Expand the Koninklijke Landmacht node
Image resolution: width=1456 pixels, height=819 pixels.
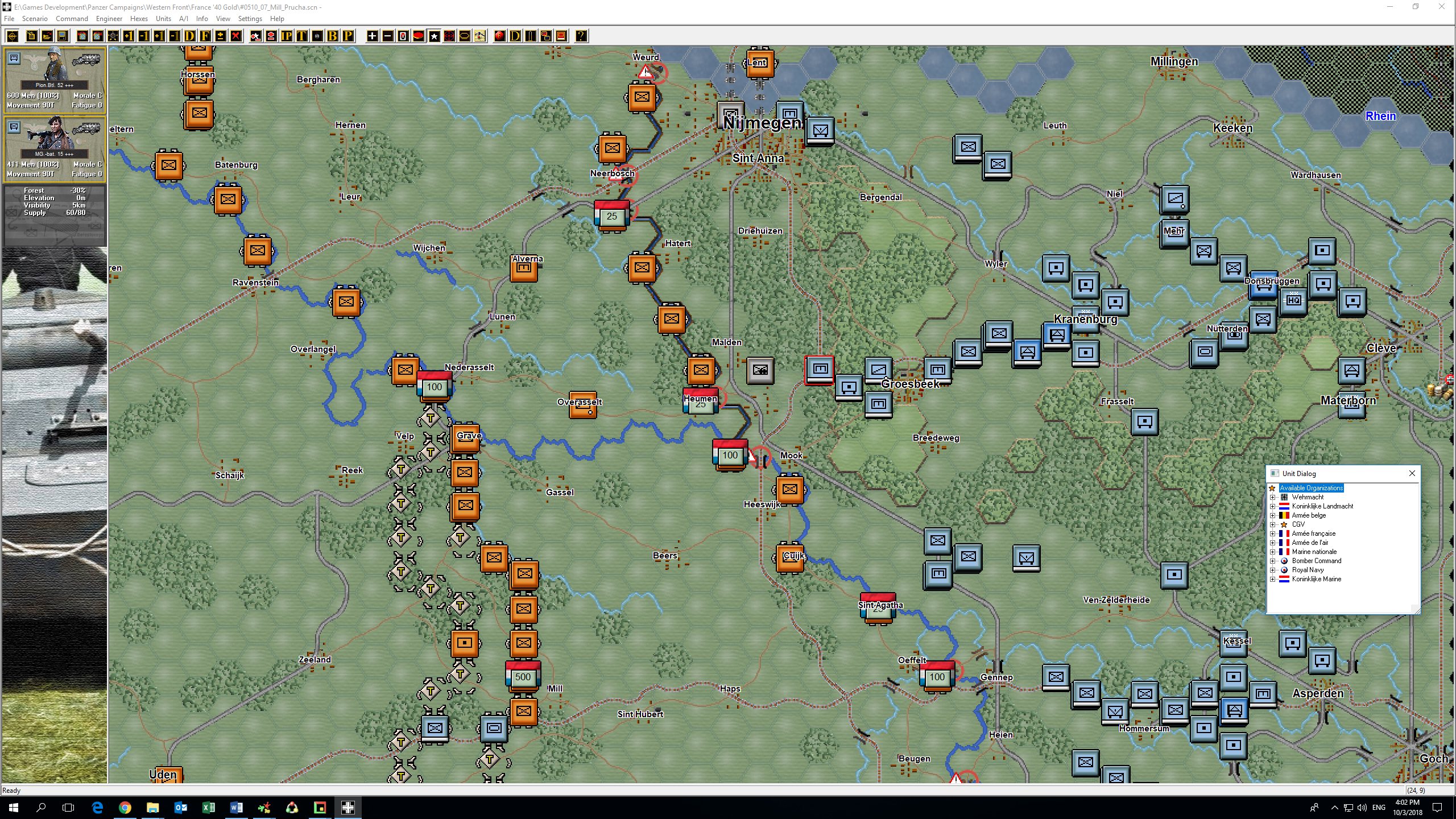point(1273,506)
